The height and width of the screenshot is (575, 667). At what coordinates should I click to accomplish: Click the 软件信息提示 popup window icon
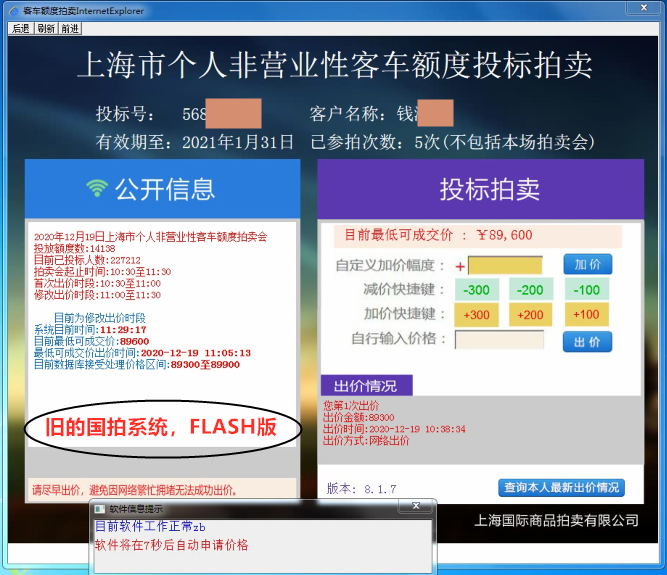tap(100, 509)
